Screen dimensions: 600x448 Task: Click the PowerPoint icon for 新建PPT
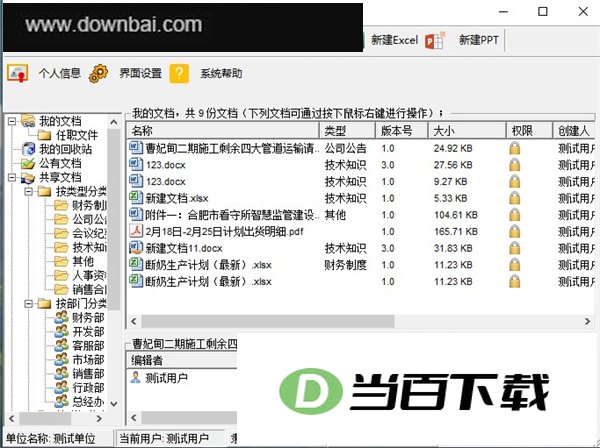click(435, 40)
